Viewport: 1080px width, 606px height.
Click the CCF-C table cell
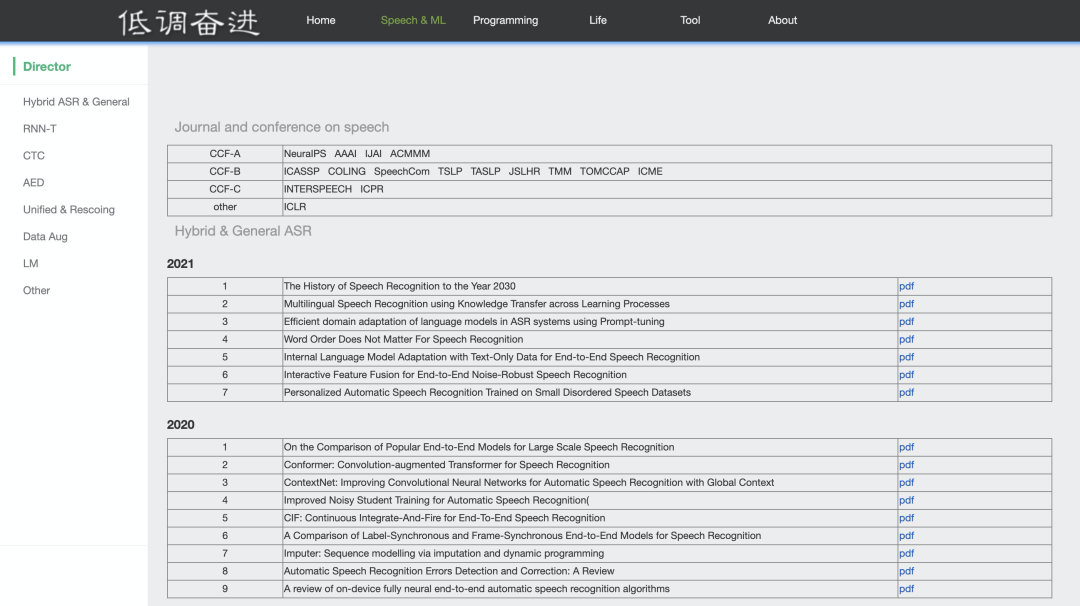pyautogui.click(x=225, y=189)
